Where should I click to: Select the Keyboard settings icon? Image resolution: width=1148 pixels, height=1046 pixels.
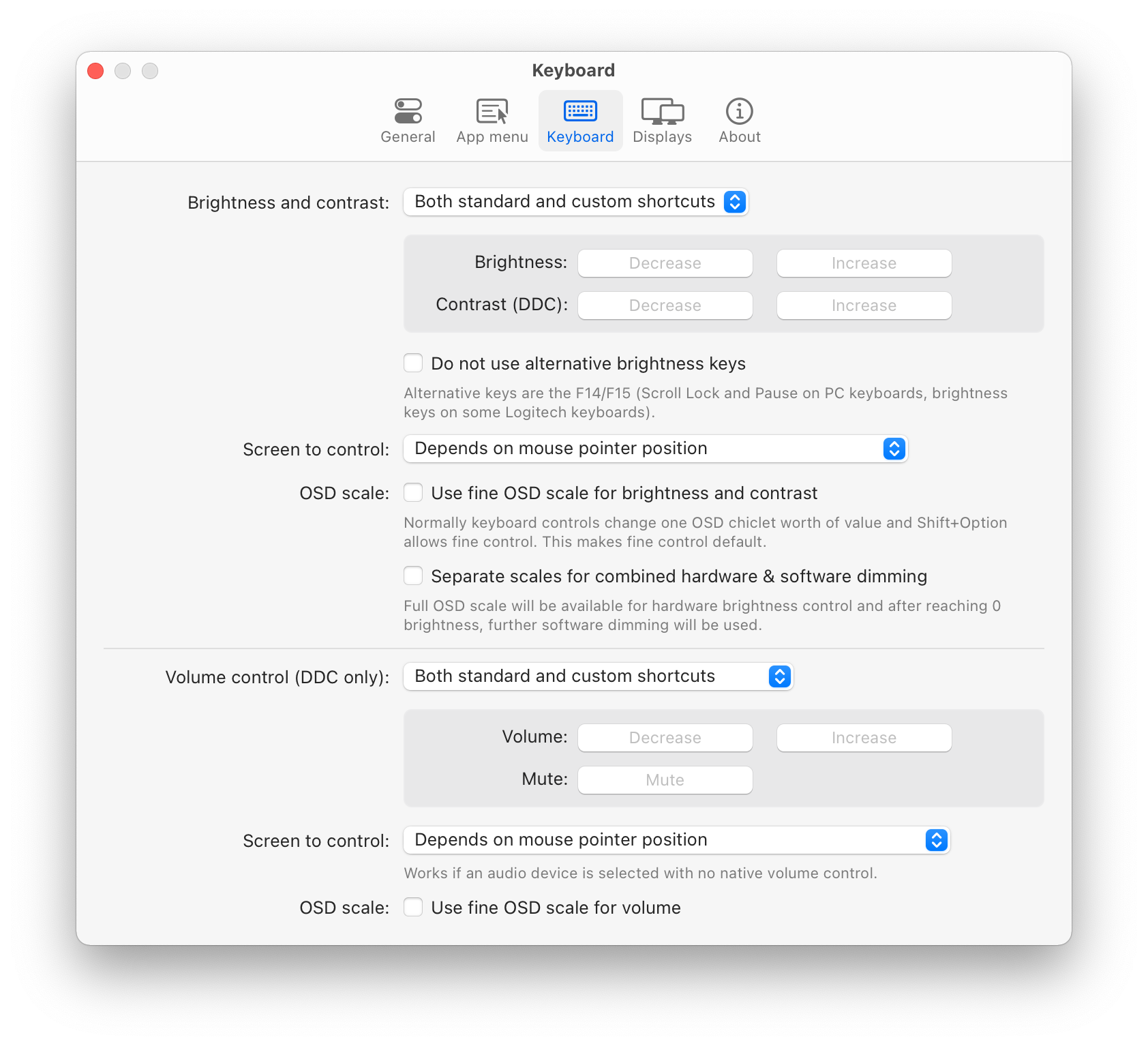[x=580, y=120]
